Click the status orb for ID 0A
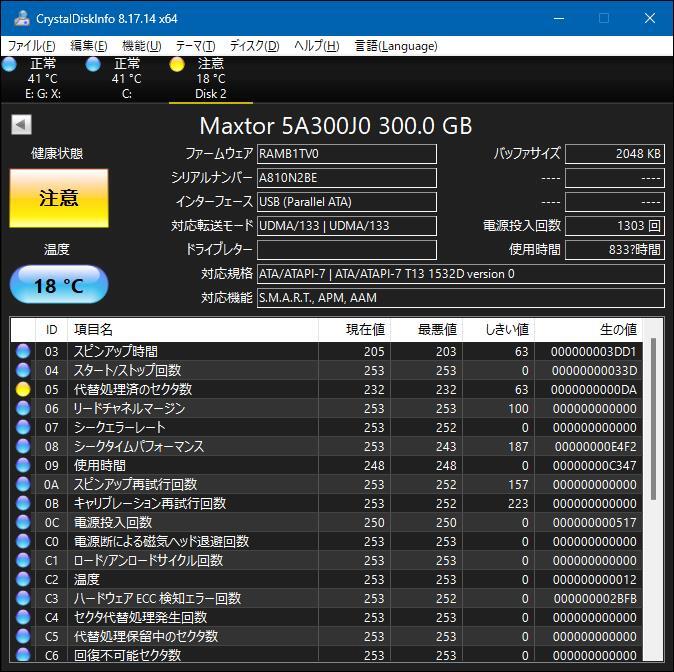 pyautogui.click(x=23, y=485)
